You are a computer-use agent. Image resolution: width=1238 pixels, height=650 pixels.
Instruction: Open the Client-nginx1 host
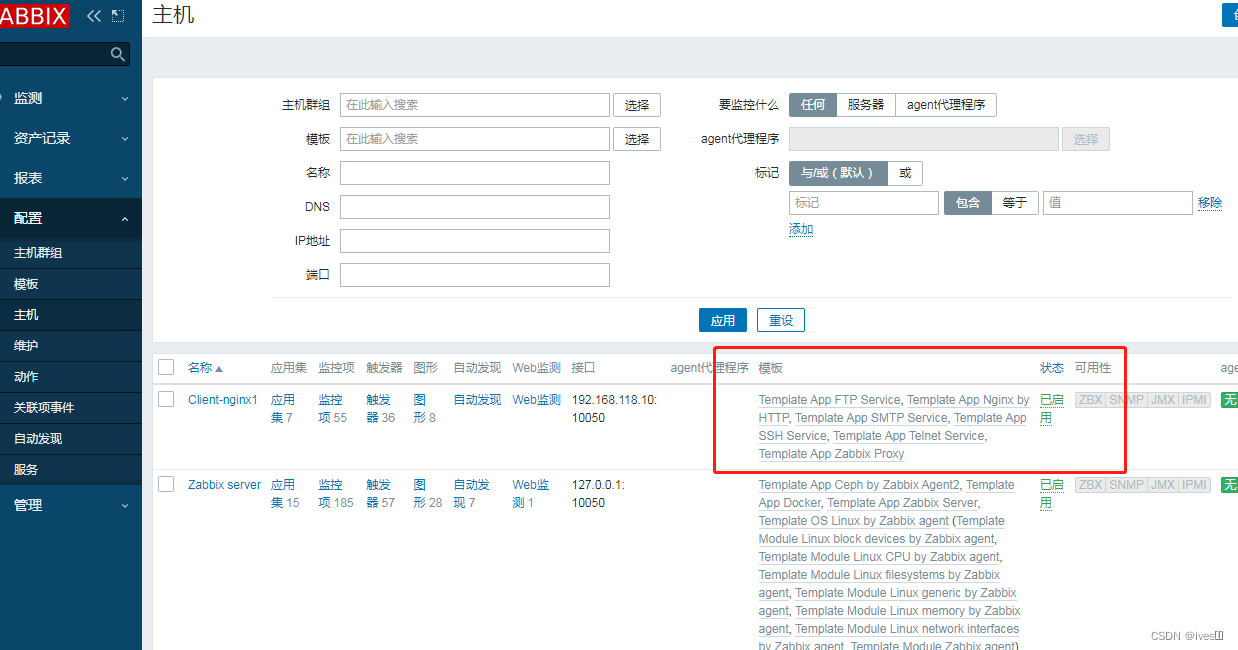click(223, 400)
